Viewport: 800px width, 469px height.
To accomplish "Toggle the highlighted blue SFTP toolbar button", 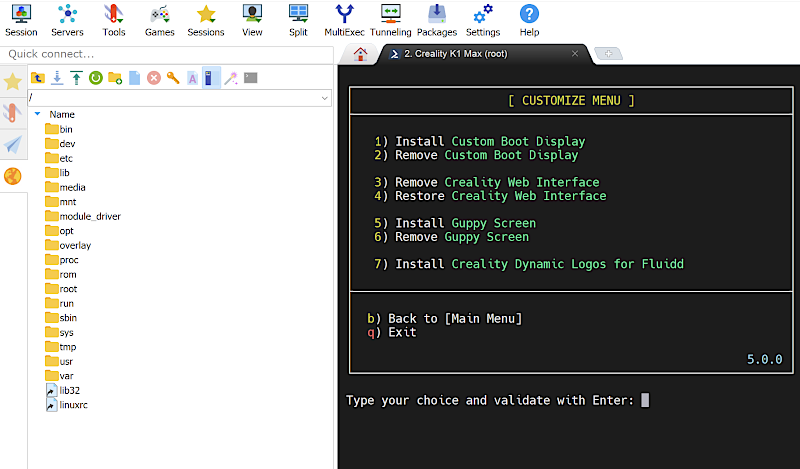I will pos(211,78).
